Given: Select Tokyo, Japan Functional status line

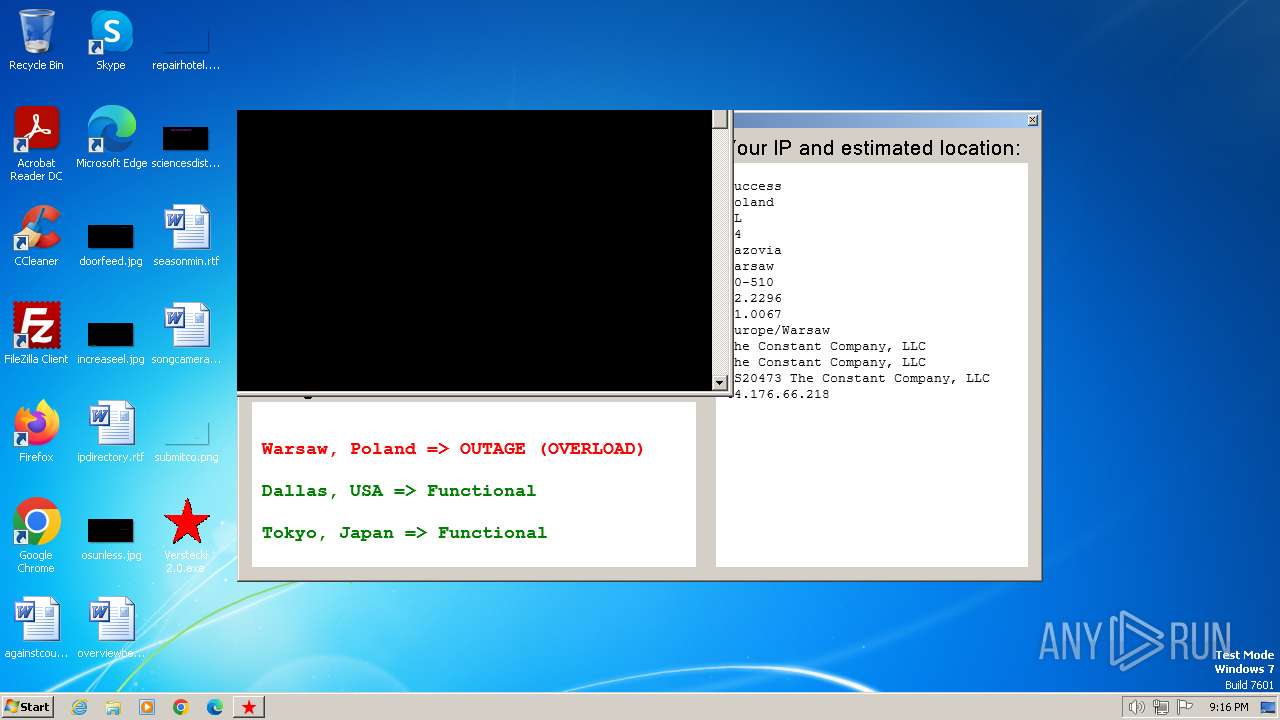Looking at the screenshot, I should click(x=404, y=533).
